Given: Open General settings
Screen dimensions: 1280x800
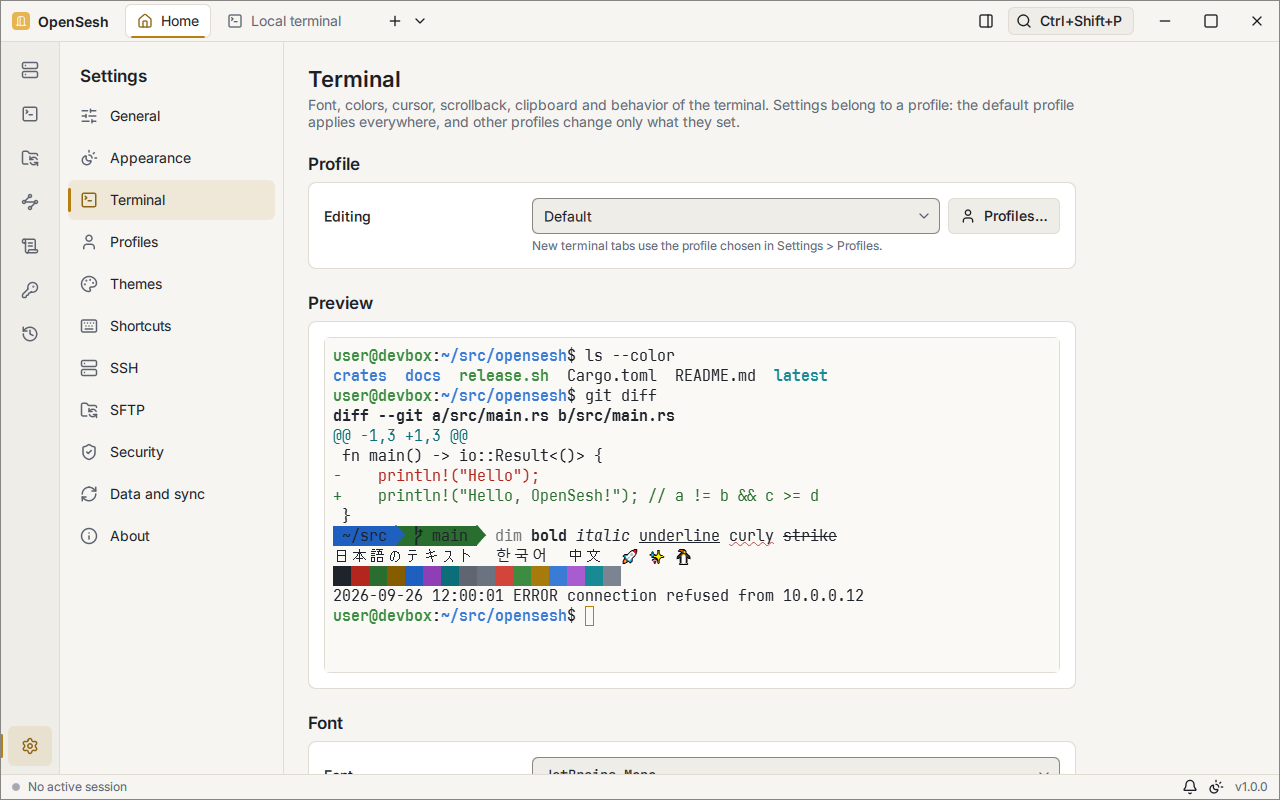Looking at the screenshot, I should 171,116.
